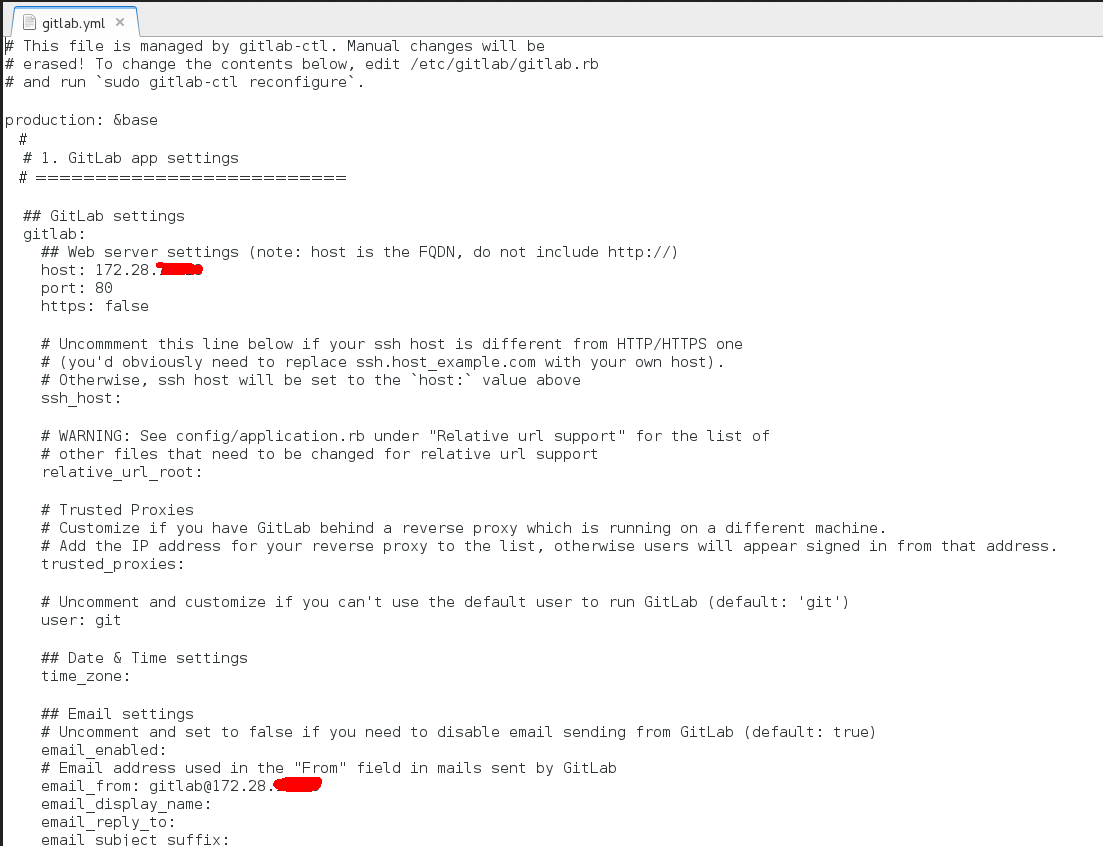
Task: Place cursor at end of 'trusted_proxies:'
Action: [185, 565]
